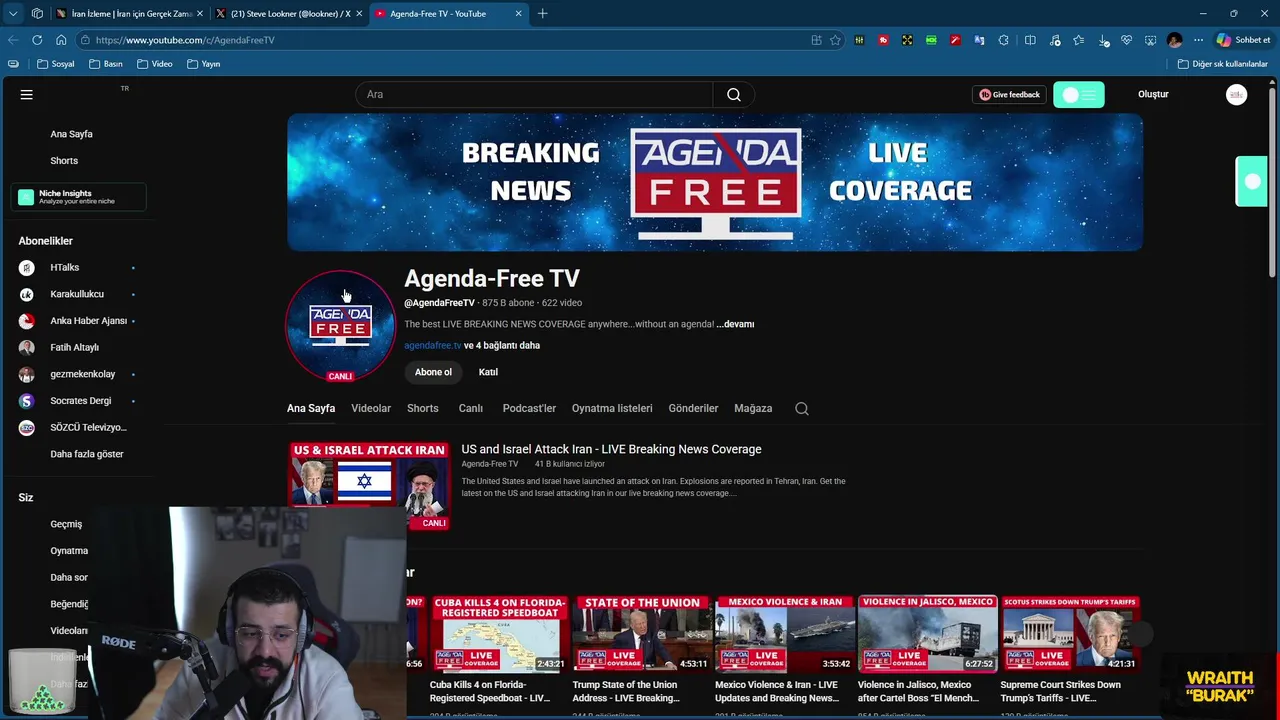The height and width of the screenshot is (720, 1280).
Task: Open the YouTube account avatar menu
Action: 1237,94
